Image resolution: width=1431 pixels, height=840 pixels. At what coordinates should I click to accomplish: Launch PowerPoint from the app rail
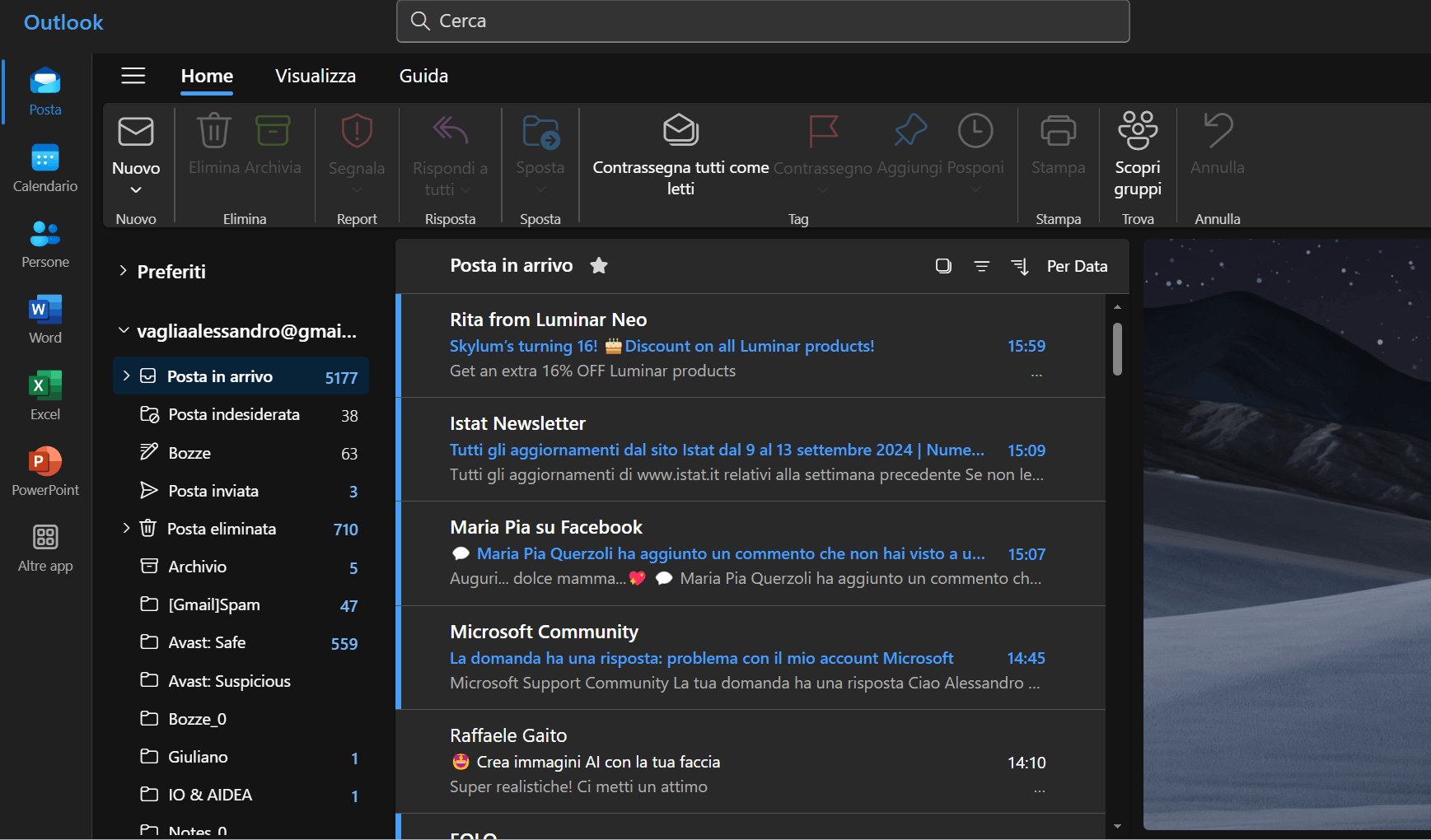45,461
